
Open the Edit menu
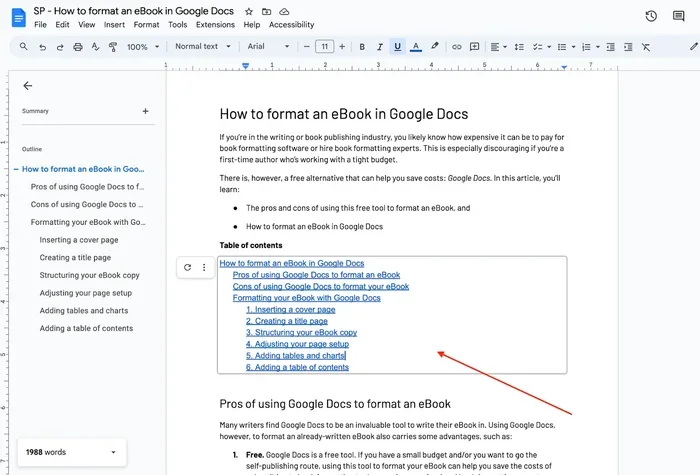coord(62,25)
